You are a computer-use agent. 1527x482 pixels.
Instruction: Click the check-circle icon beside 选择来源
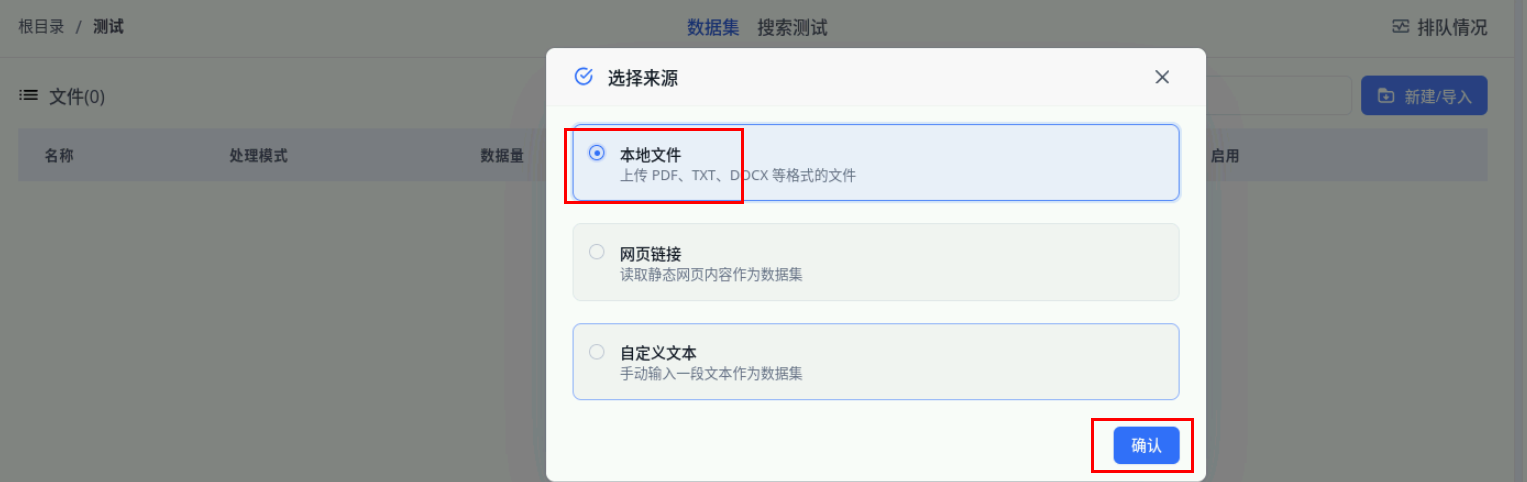[x=584, y=77]
